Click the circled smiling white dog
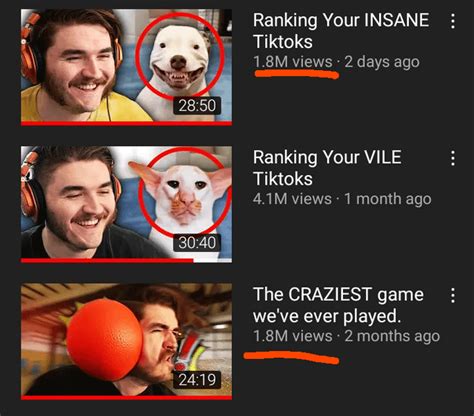This screenshot has width=474, height=416. (x=180, y=57)
